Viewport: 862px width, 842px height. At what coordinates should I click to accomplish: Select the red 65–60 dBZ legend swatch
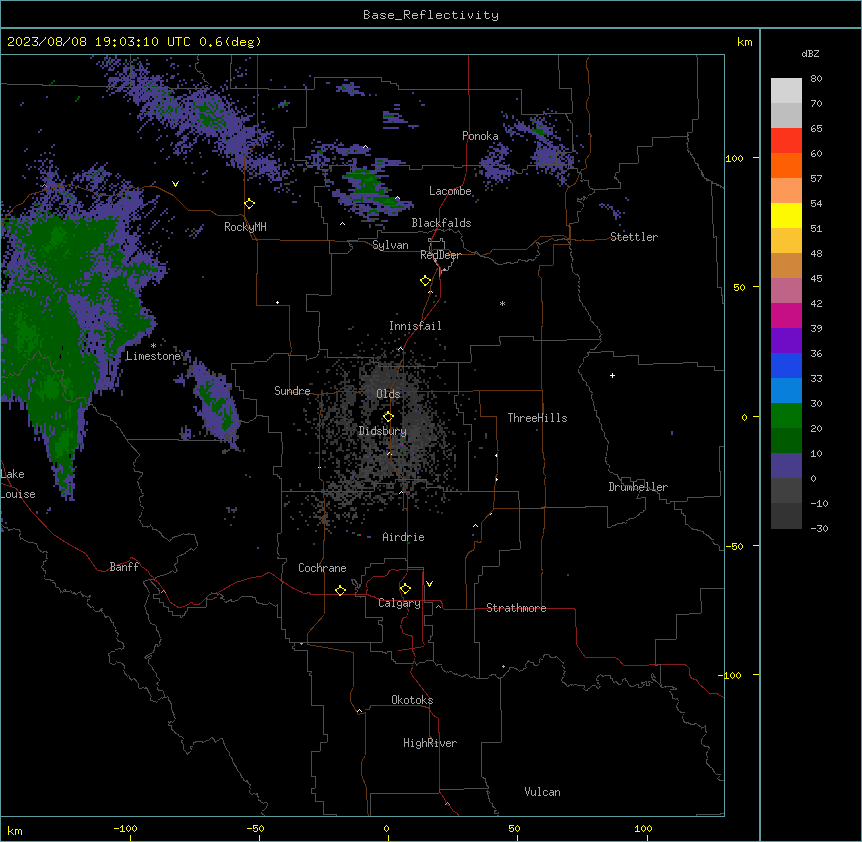tap(786, 141)
